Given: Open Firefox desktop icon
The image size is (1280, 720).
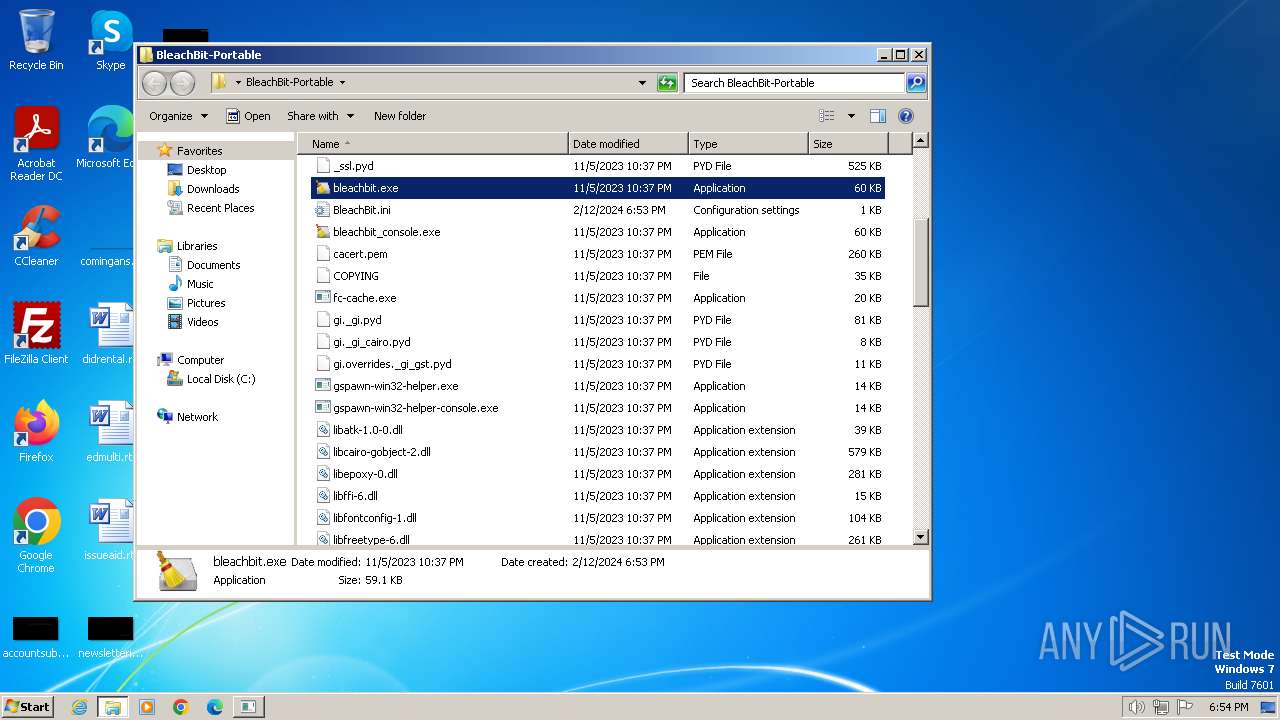Looking at the screenshot, I should 36,432.
